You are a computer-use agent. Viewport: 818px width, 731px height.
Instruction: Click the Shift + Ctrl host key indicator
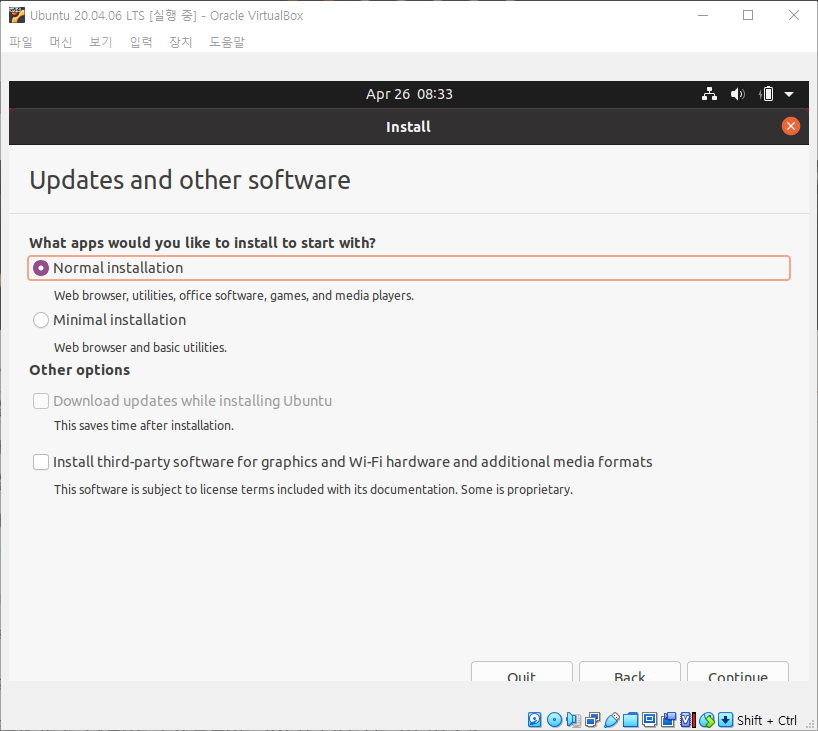coord(766,721)
